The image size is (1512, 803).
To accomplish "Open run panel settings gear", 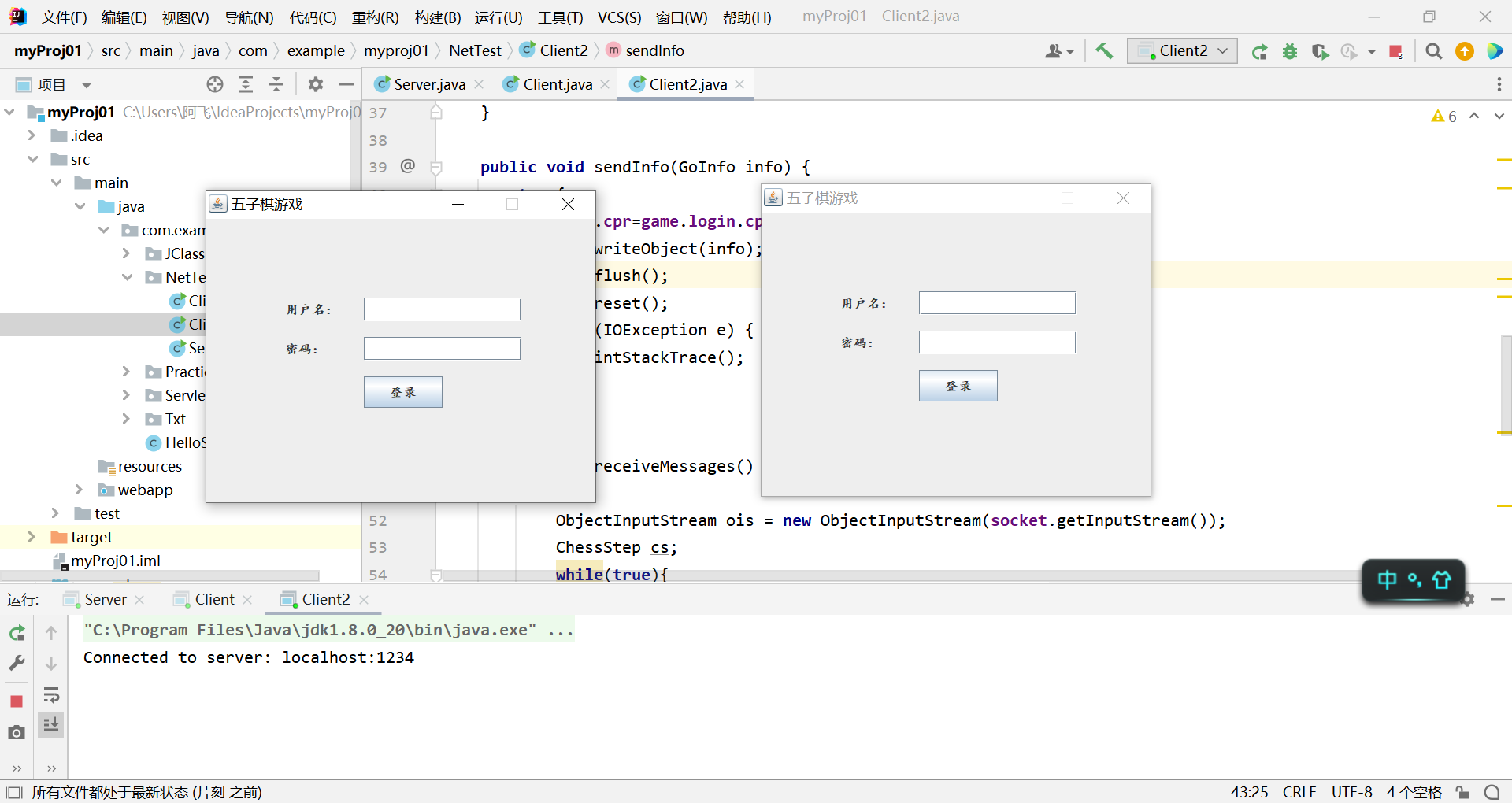I will [x=1468, y=600].
